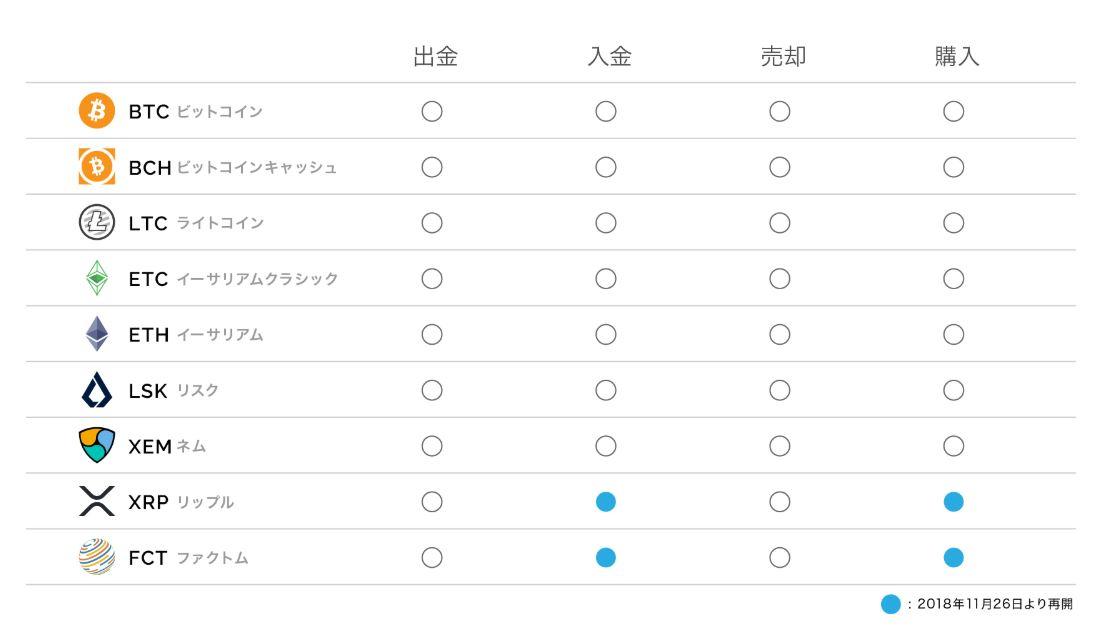
Task: Click the LTC Litecoin logo icon
Action: coord(97,223)
